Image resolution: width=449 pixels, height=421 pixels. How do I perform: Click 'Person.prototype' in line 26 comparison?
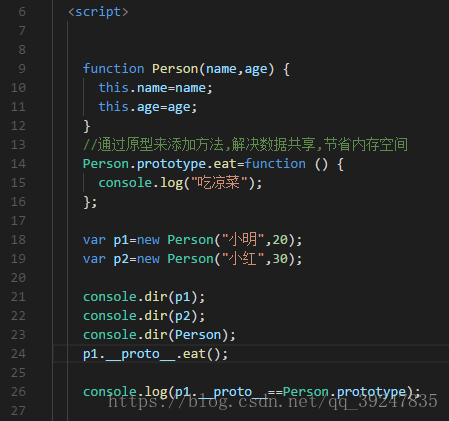pyautogui.click(x=344, y=392)
